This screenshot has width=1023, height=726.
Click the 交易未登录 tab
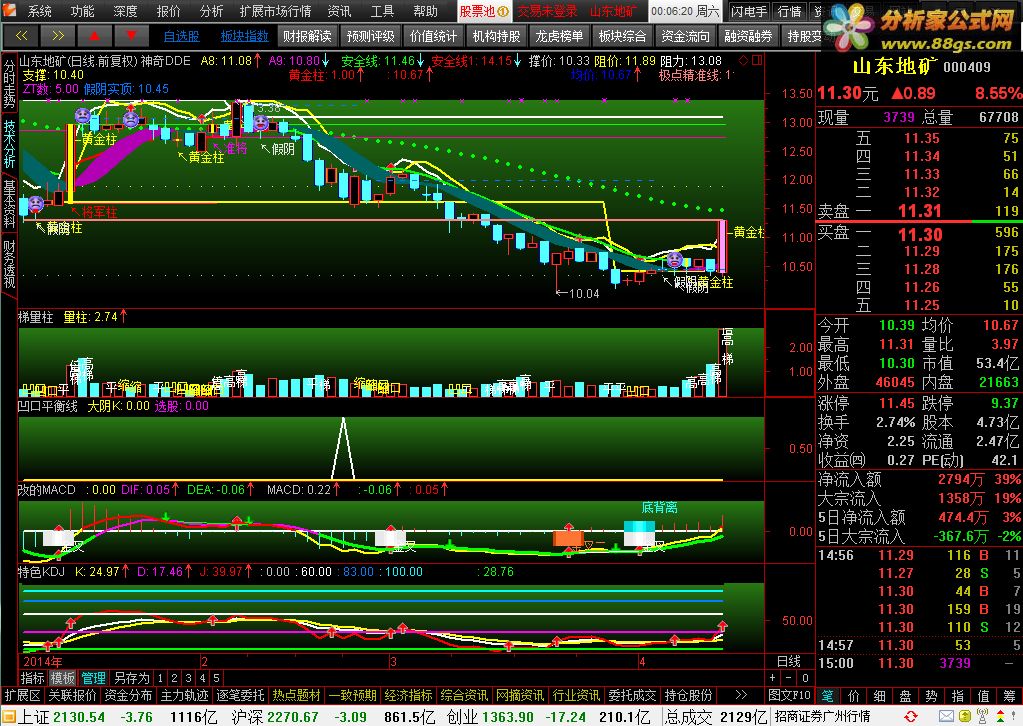pyautogui.click(x=547, y=11)
